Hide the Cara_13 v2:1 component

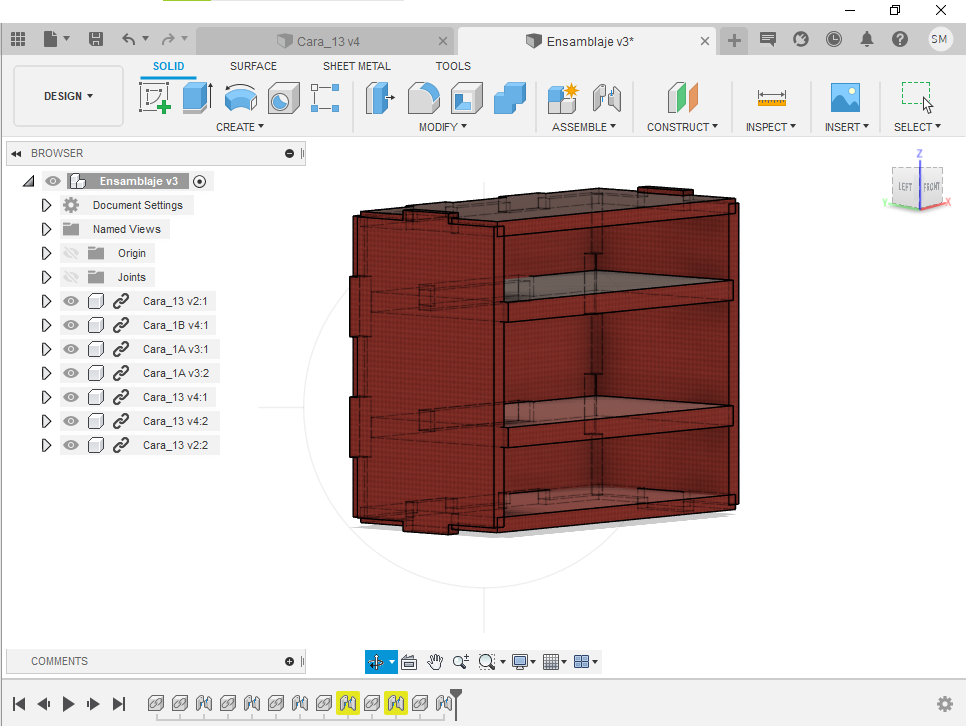click(71, 301)
